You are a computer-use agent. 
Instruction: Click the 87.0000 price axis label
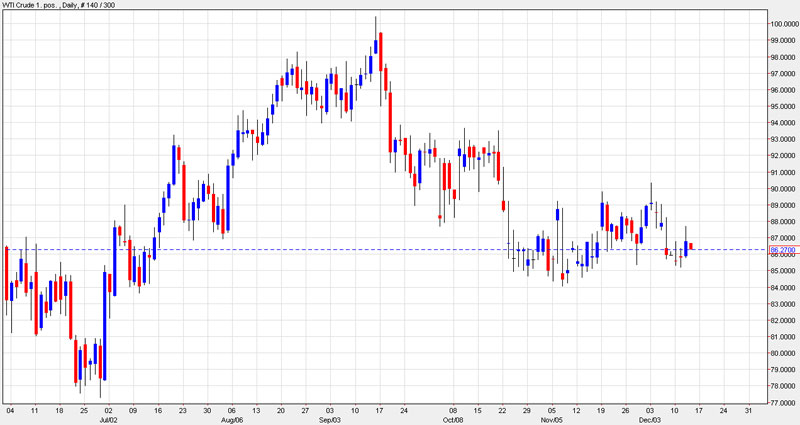click(784, 238)
